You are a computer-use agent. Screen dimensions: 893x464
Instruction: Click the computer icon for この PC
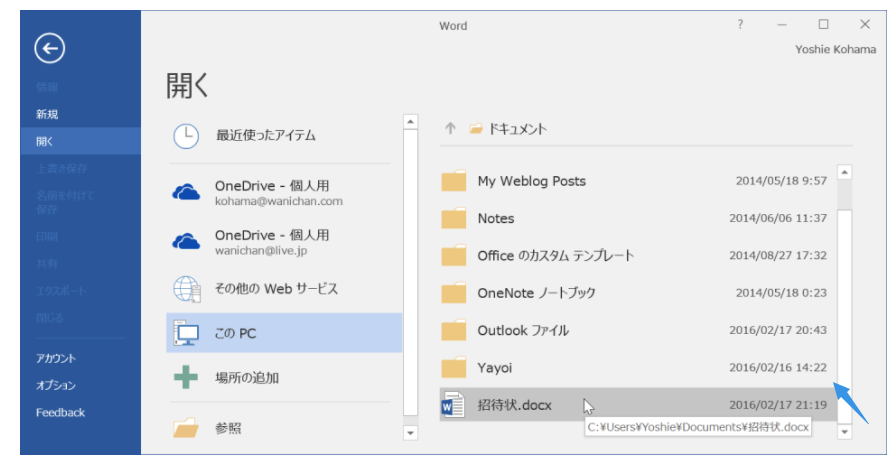(187, 333)
